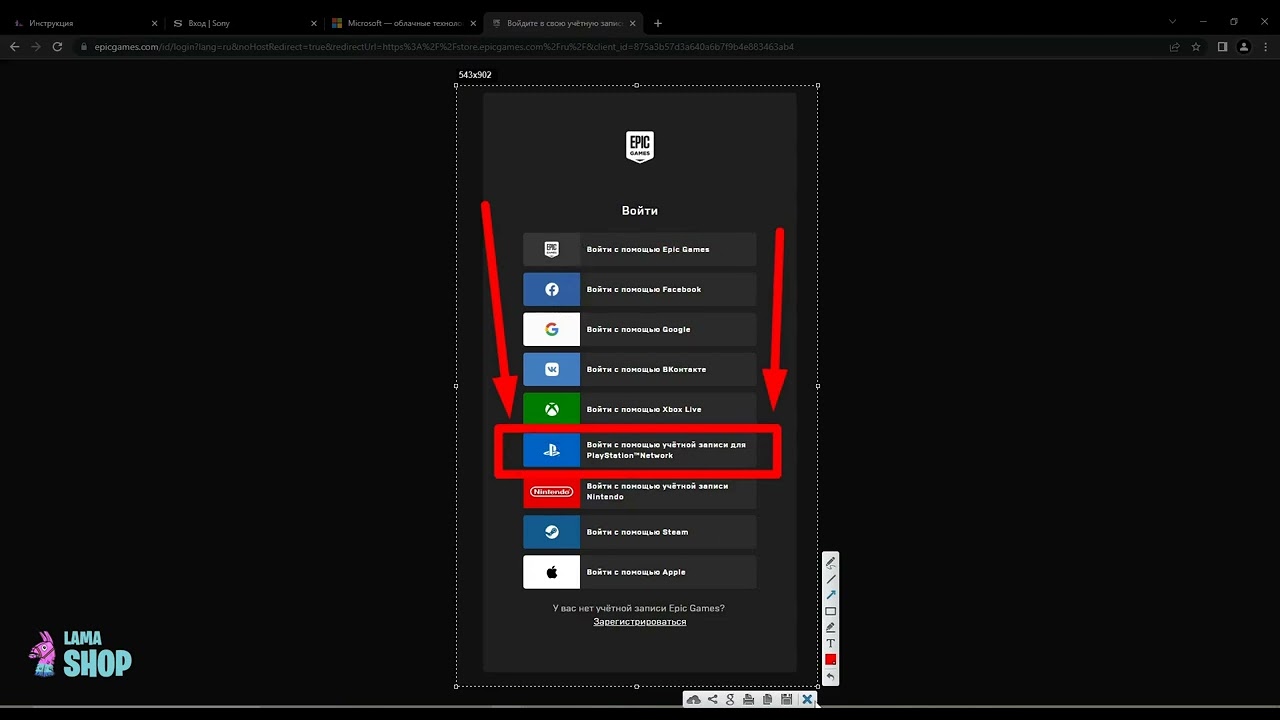
Task: Open a new browser tab
Action: (657, 23)
